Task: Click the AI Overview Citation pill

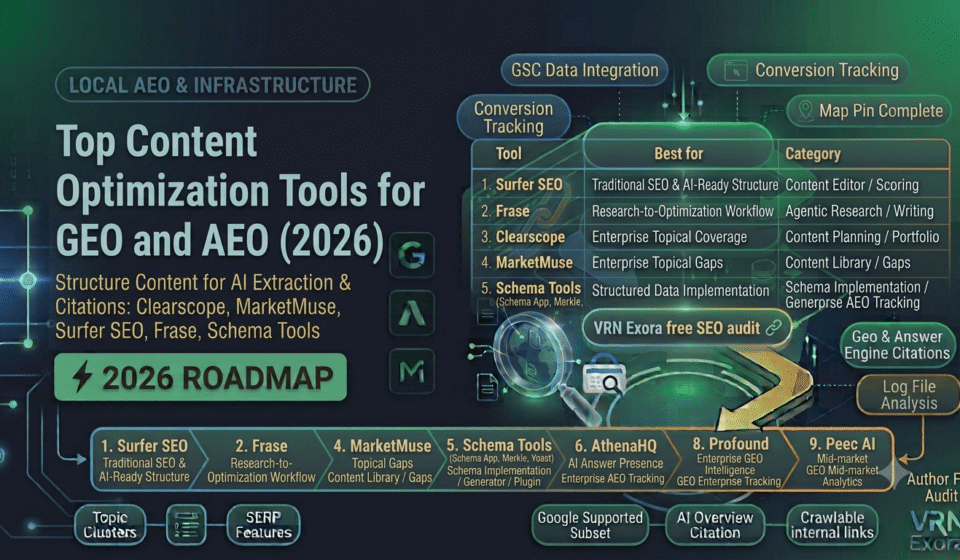Action: [x=715, y=525]
